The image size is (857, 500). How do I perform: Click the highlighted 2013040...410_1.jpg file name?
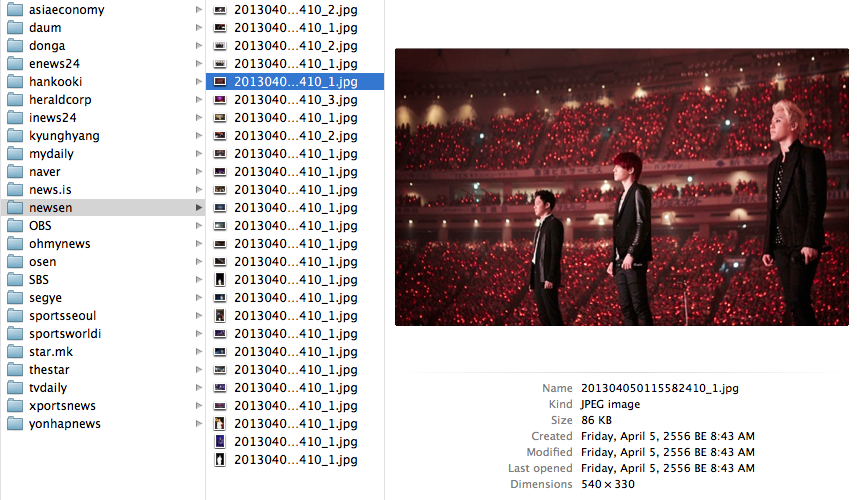pos(296,82)
